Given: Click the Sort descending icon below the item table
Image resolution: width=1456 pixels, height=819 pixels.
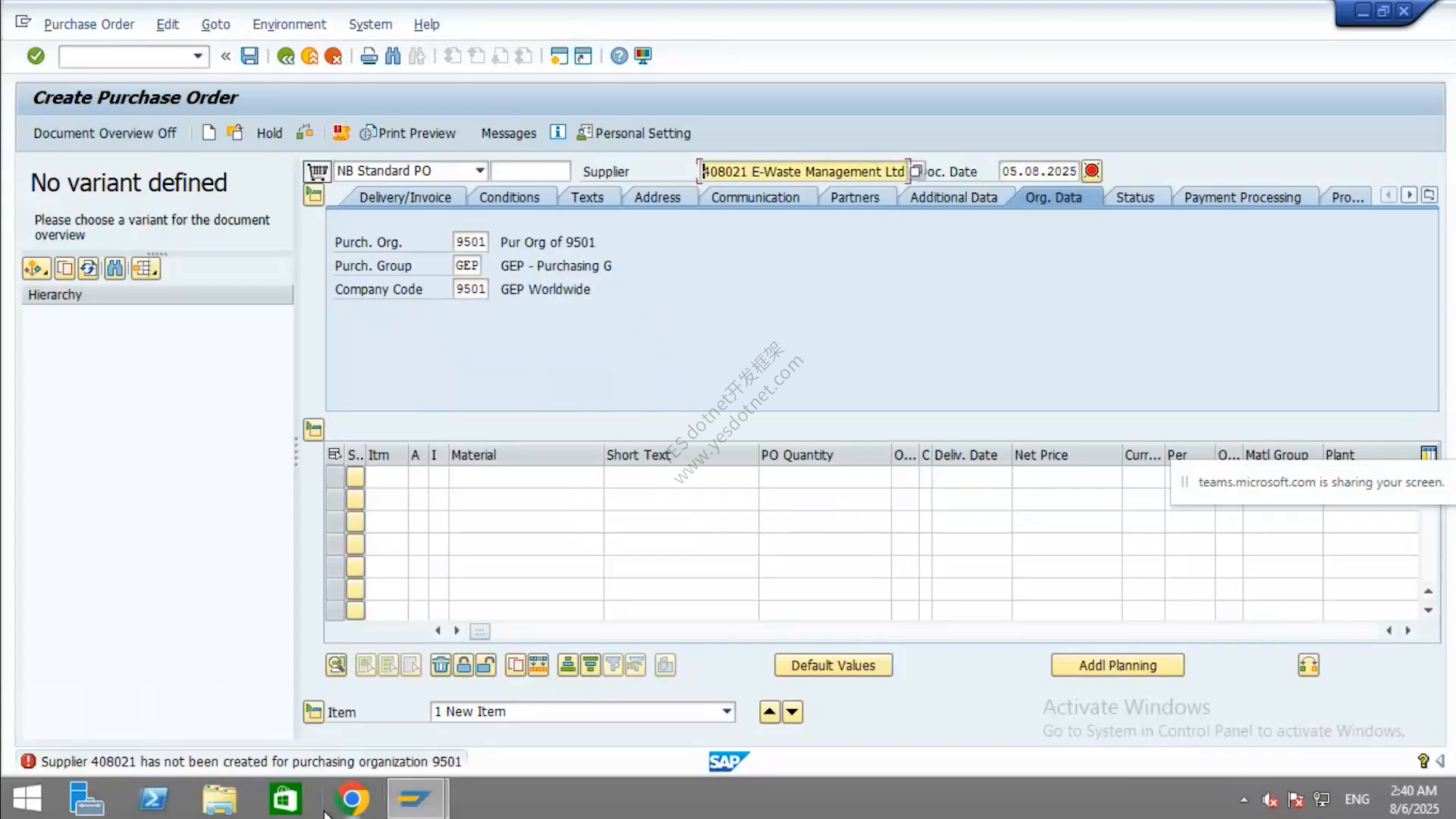Looking at the screenshot, I should click(x=590, y=665).
